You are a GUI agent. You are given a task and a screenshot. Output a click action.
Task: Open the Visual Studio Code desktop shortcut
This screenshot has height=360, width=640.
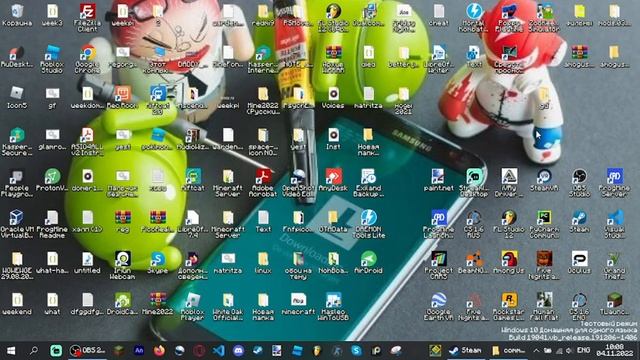coord(614,224)
